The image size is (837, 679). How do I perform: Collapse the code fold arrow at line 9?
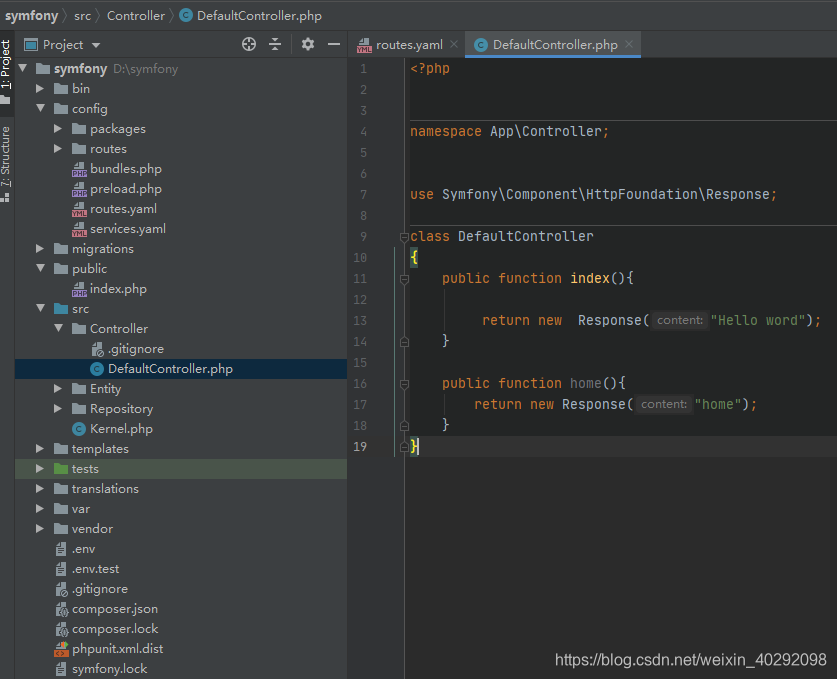(x=405, y=236)
